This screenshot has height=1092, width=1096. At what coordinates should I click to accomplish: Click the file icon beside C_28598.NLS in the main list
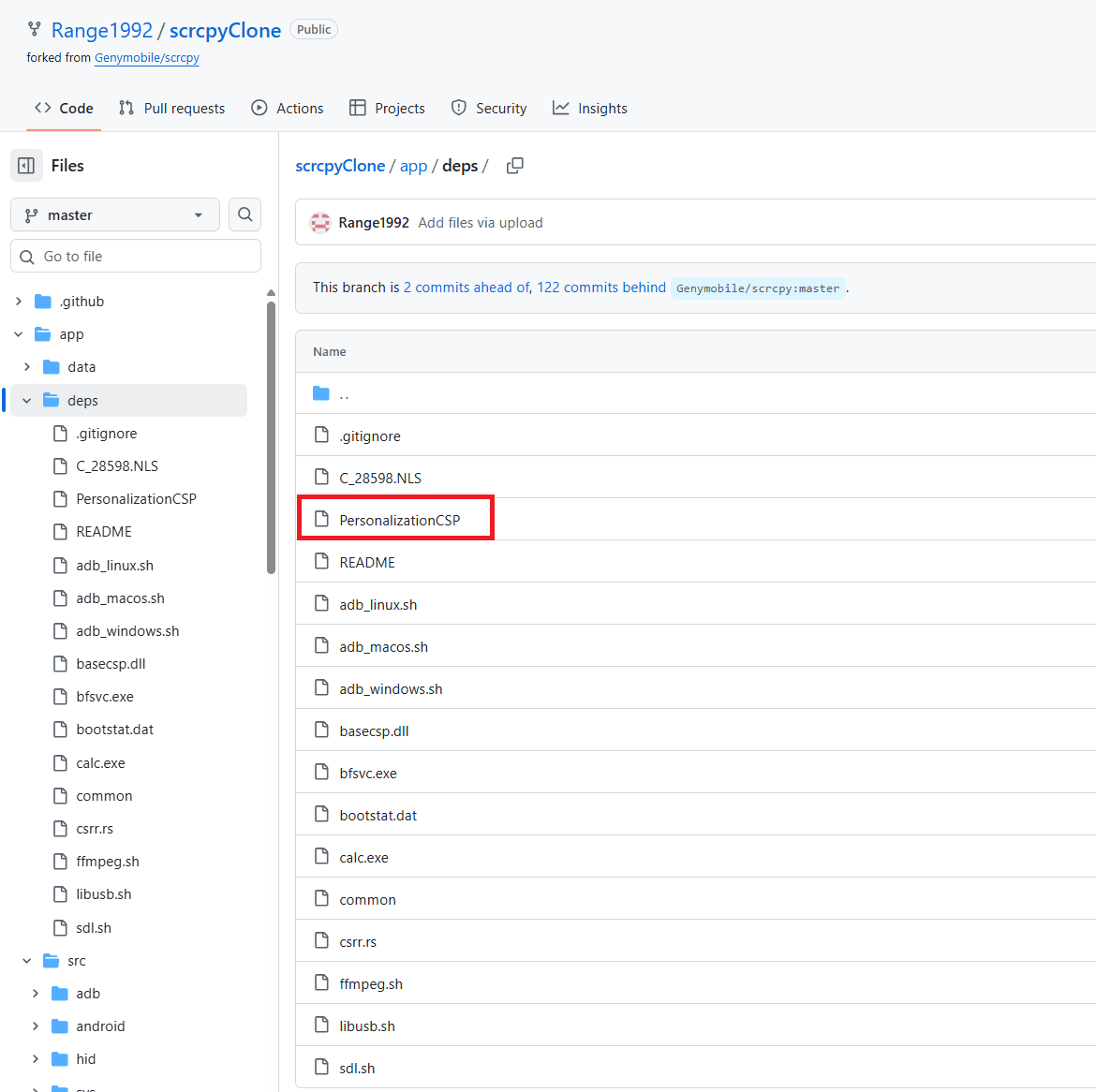321,478
